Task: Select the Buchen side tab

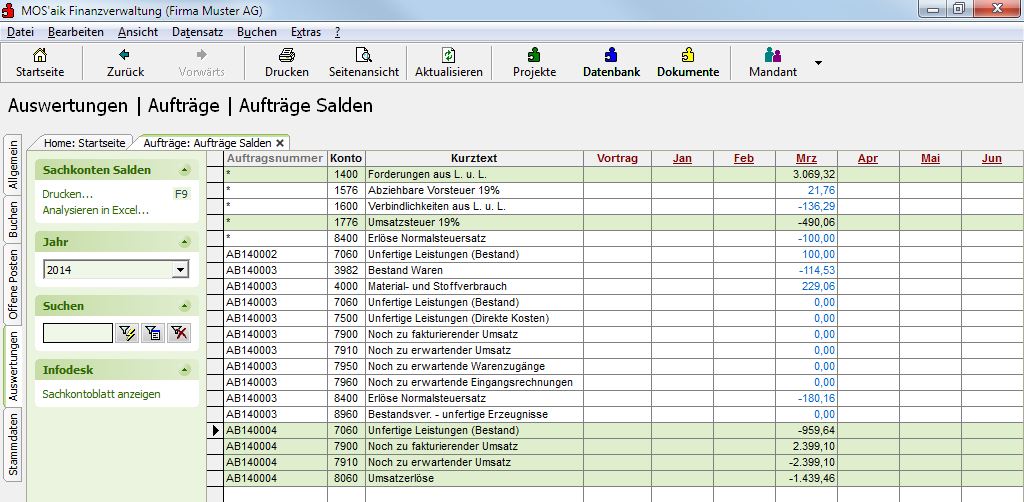Action: [x=13, y=220]
